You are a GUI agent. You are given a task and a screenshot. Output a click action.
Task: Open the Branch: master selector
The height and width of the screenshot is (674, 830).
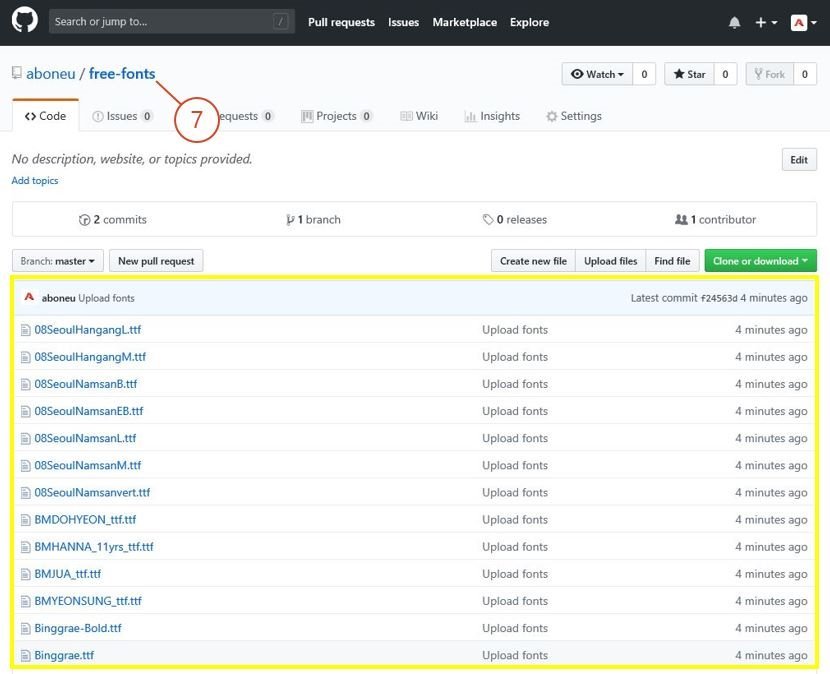tap(58, 261)
